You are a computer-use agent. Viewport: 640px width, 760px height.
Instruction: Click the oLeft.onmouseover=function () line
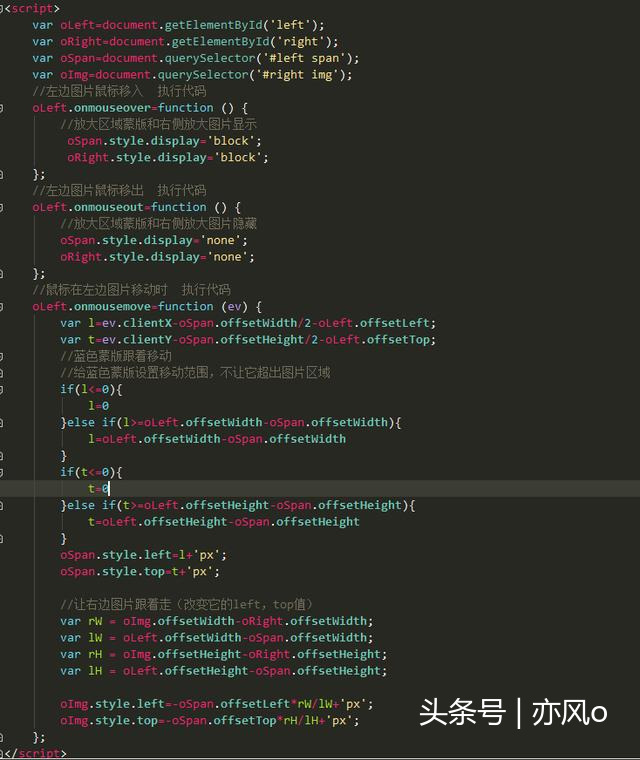point(140,108)
